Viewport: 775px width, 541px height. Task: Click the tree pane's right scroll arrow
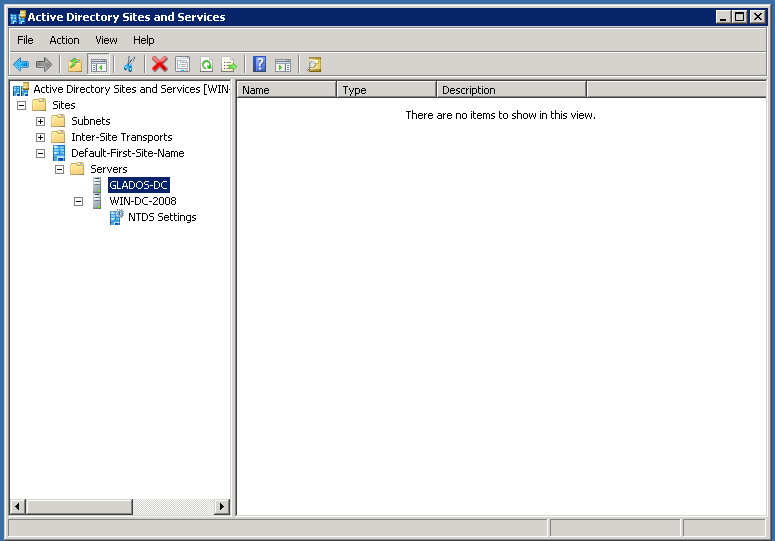click(x=222, y=507)
